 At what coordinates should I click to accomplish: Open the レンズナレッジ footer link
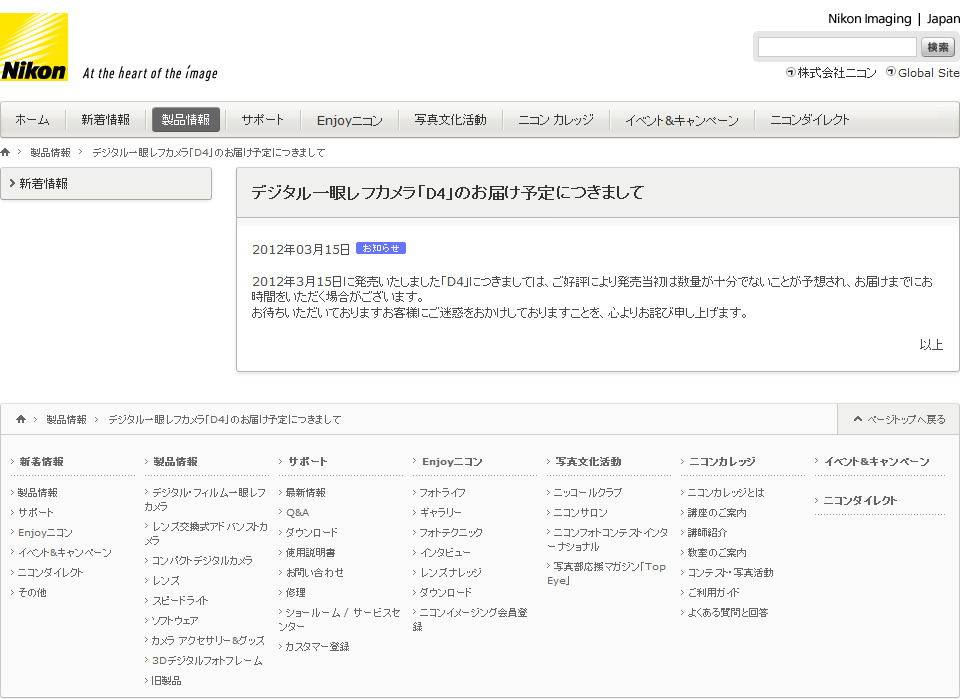(451, 573)
